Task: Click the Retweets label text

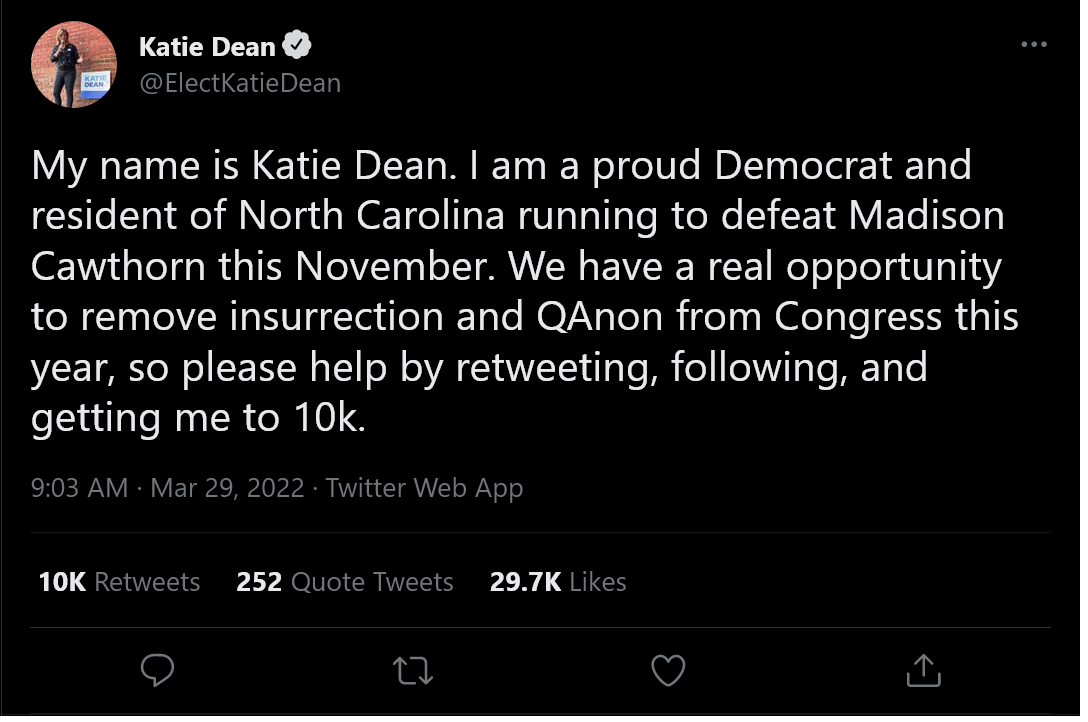Action: click(147, 582)
